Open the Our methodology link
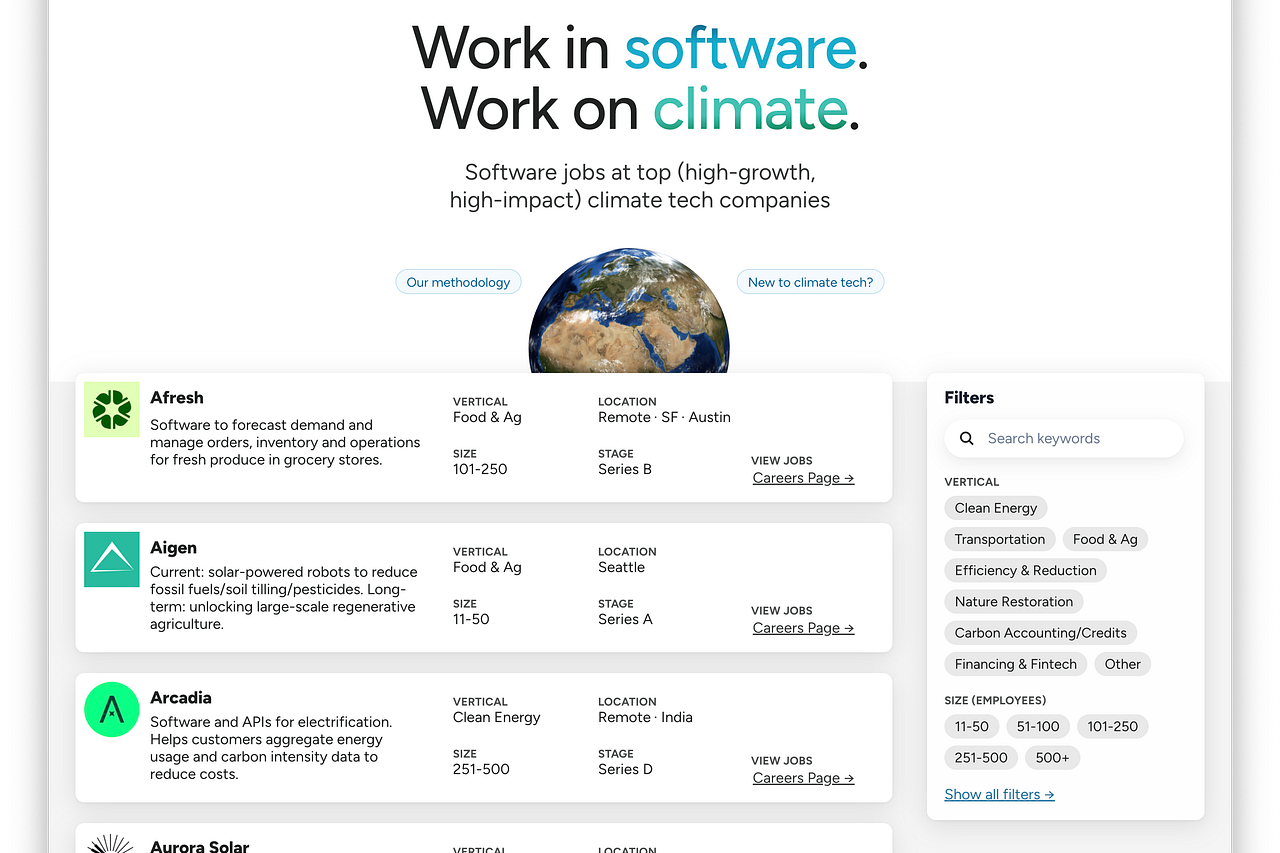The image size is (1280, 853). point(458,282)
